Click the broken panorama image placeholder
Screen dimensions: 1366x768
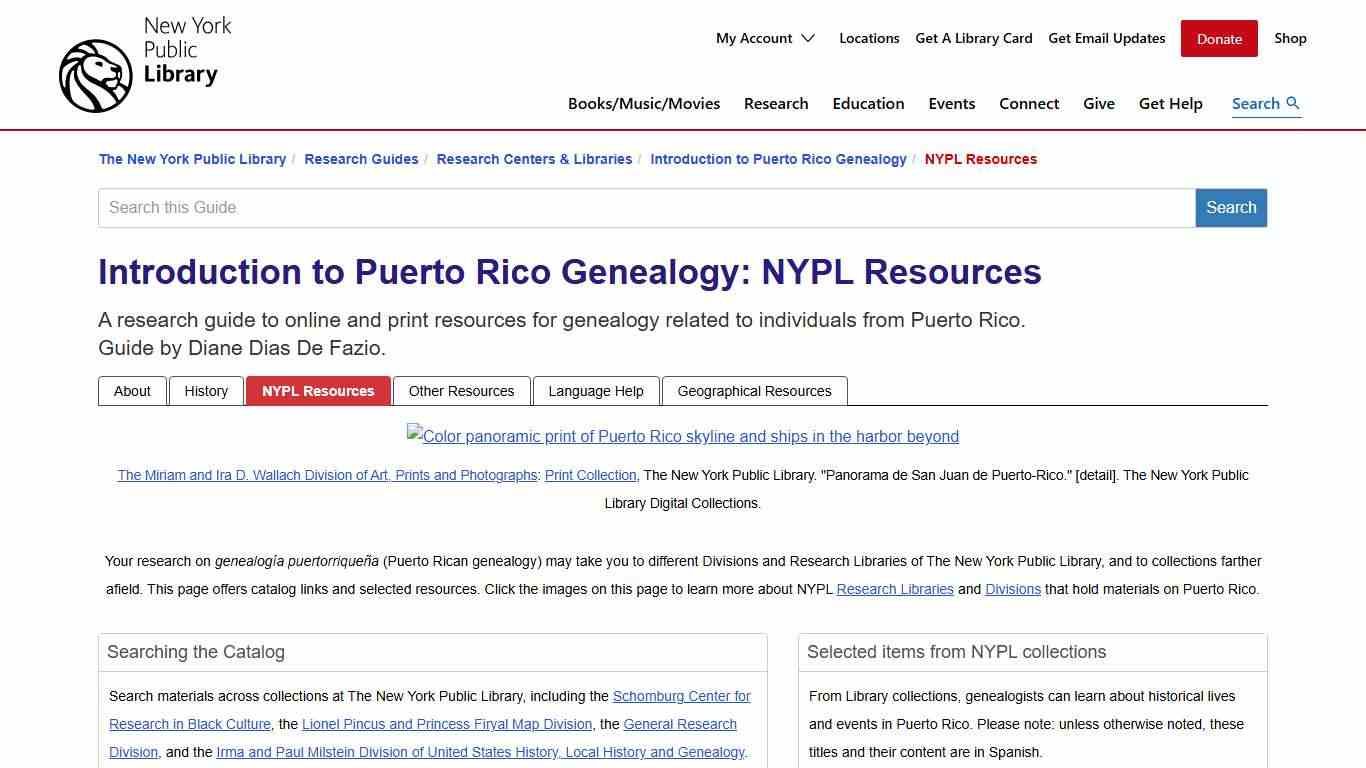(x=683, y=436)
